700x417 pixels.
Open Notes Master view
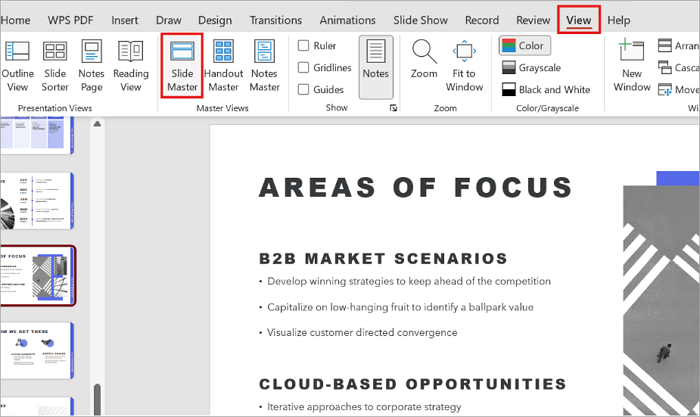[264, 66]
